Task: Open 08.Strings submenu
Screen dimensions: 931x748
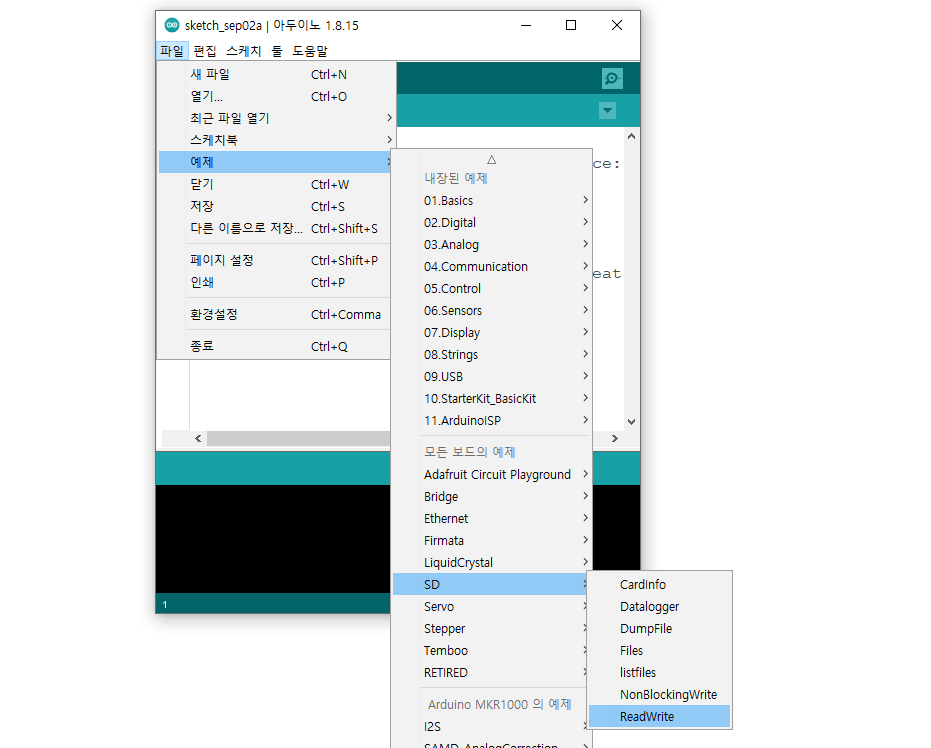Action: coord(492,354)
